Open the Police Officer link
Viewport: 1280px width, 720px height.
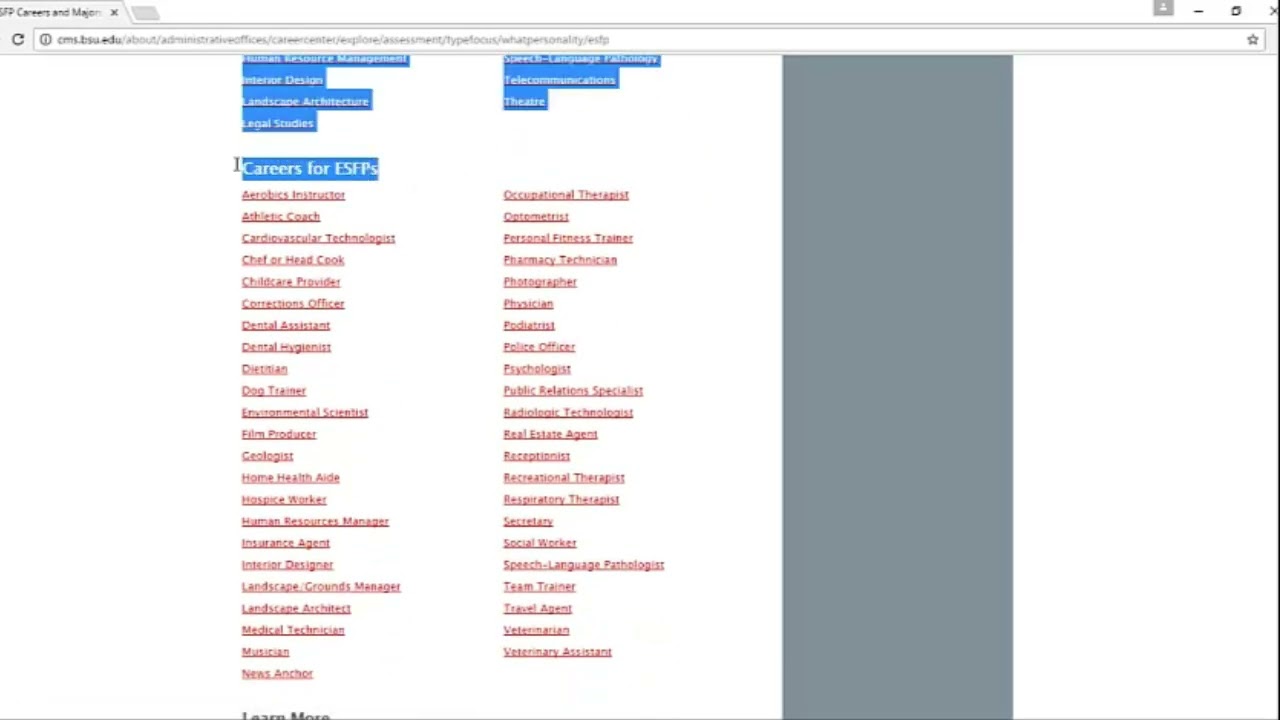tap(538, 347)
